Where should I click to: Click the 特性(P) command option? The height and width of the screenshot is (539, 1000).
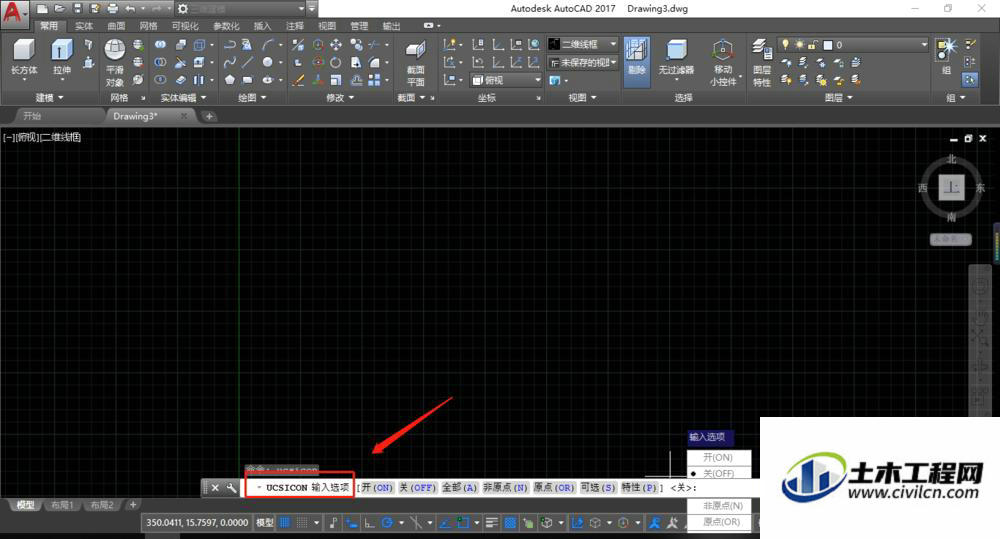640,487
